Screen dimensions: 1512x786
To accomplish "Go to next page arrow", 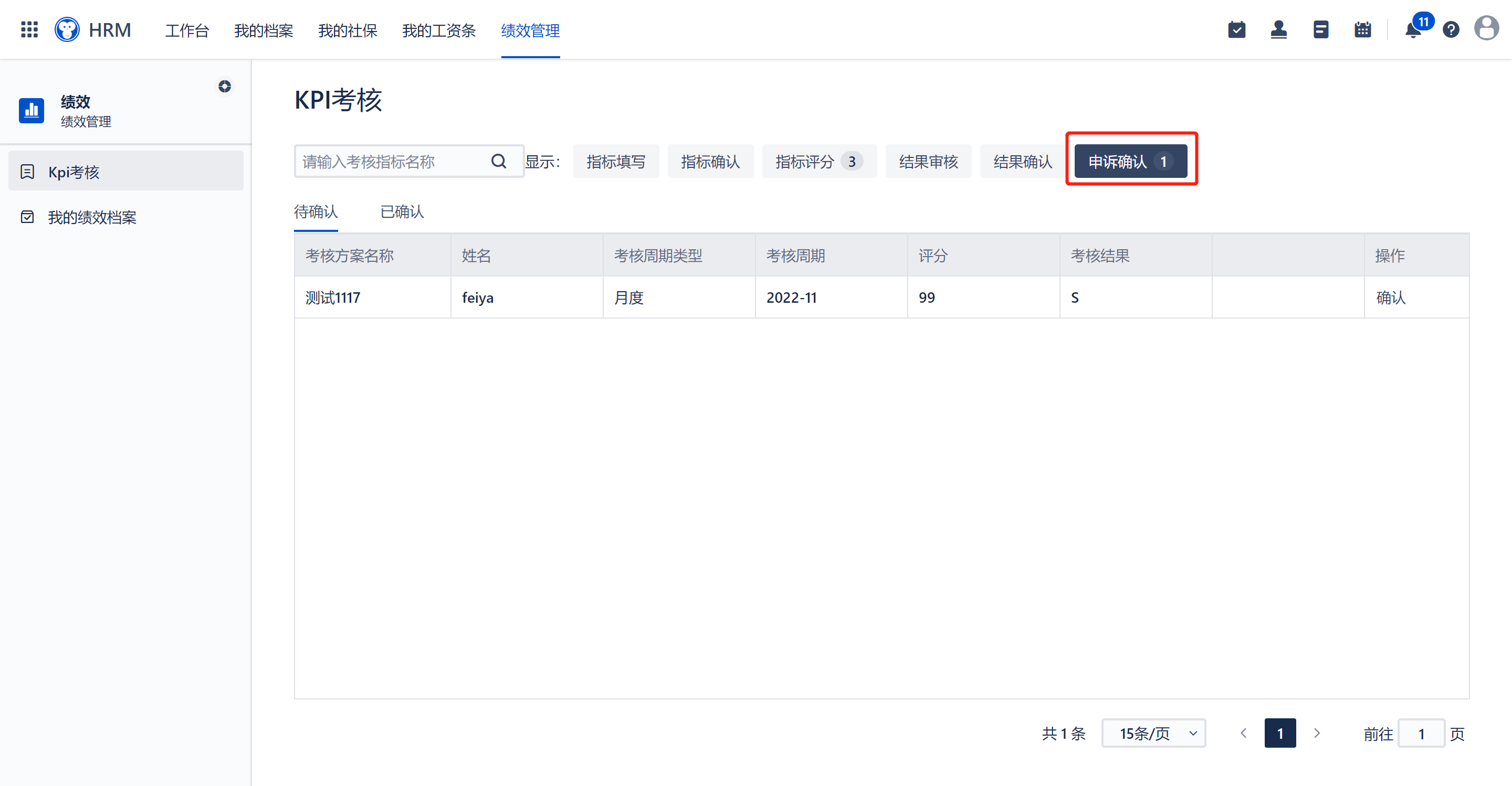I will [1317, 732].
